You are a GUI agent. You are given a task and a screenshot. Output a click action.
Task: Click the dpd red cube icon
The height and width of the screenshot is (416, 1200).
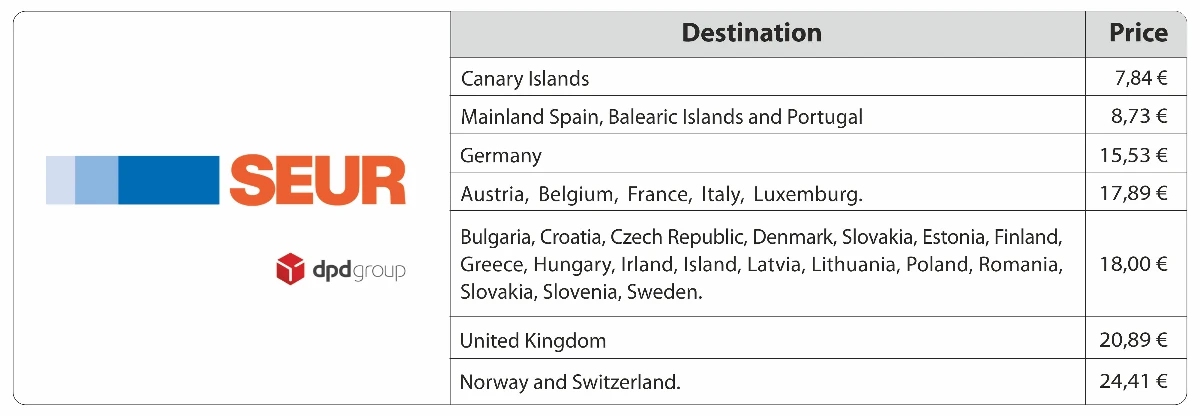(x=290, y=268)
